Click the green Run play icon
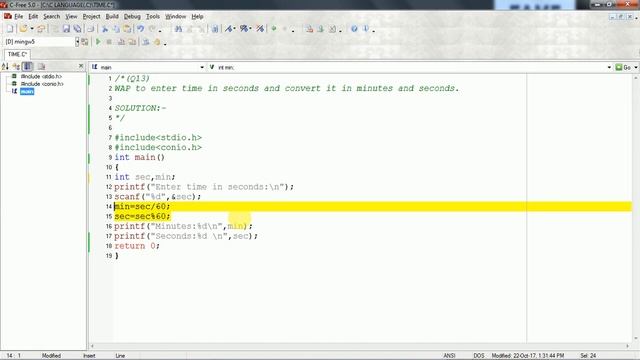This screenshot has width=640, height=360. point(98,42)
